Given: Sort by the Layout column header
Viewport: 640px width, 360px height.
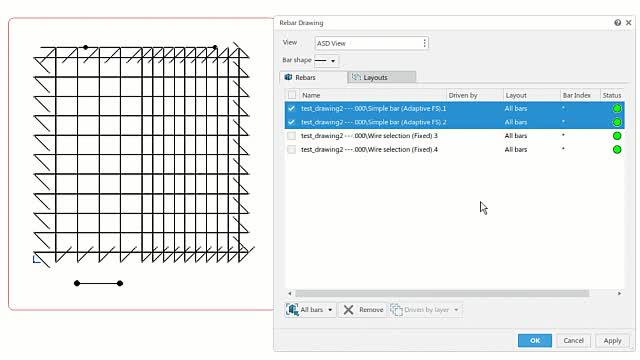Looking at the screenshot, I should click(x=531, y=95).
